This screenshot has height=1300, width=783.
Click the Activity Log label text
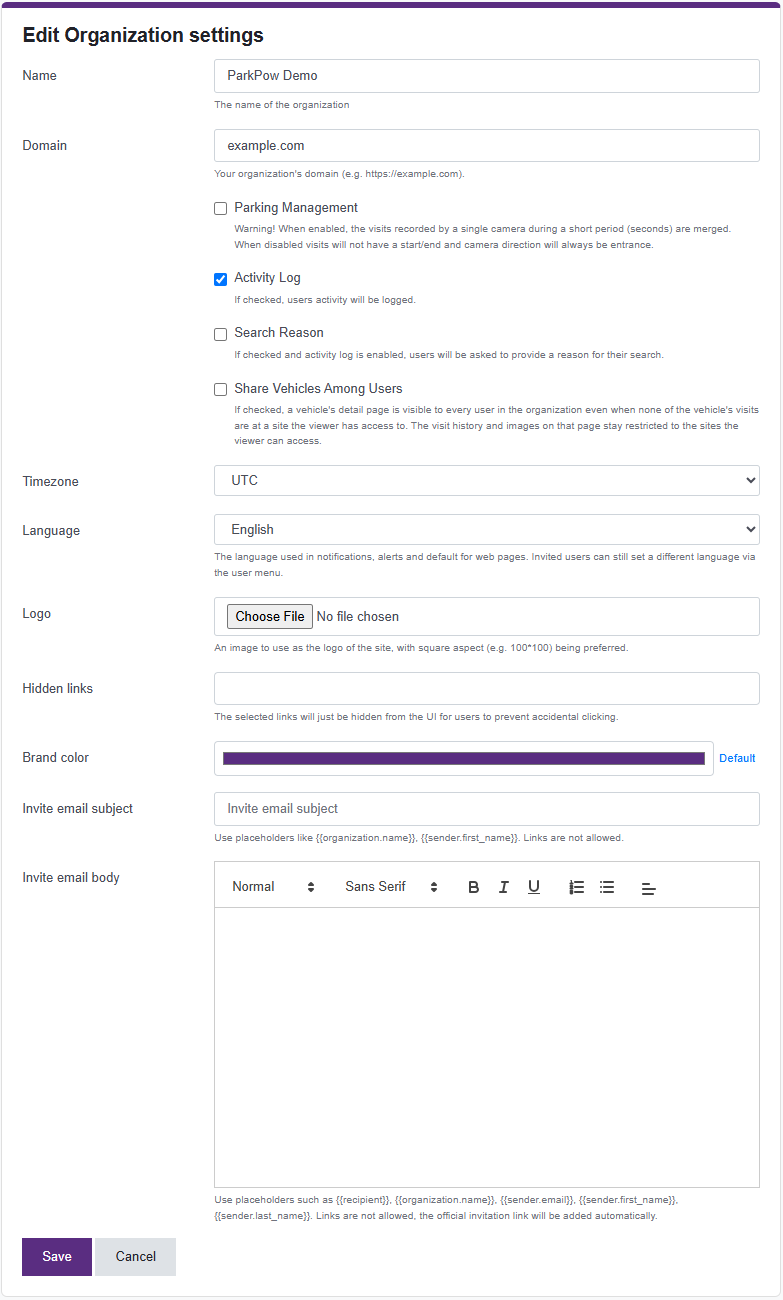point(267,278)
